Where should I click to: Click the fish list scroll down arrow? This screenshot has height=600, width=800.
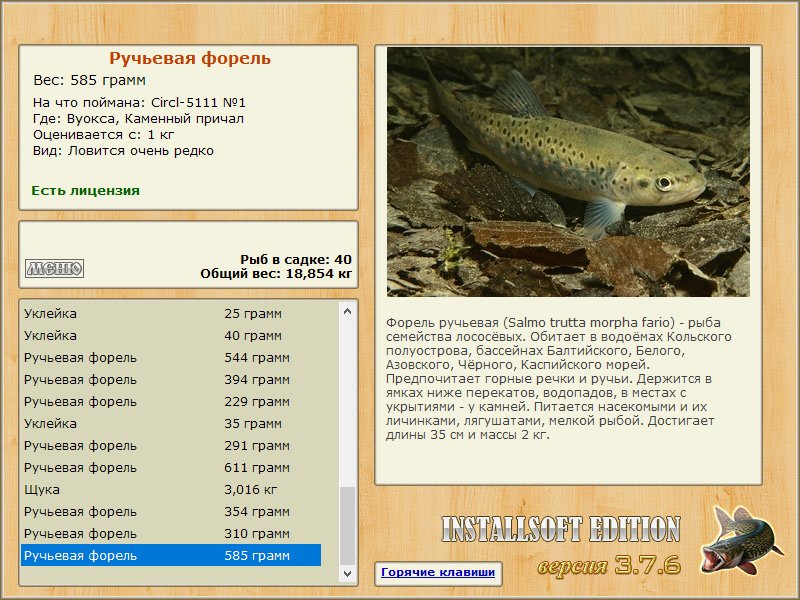click(347, 573)
